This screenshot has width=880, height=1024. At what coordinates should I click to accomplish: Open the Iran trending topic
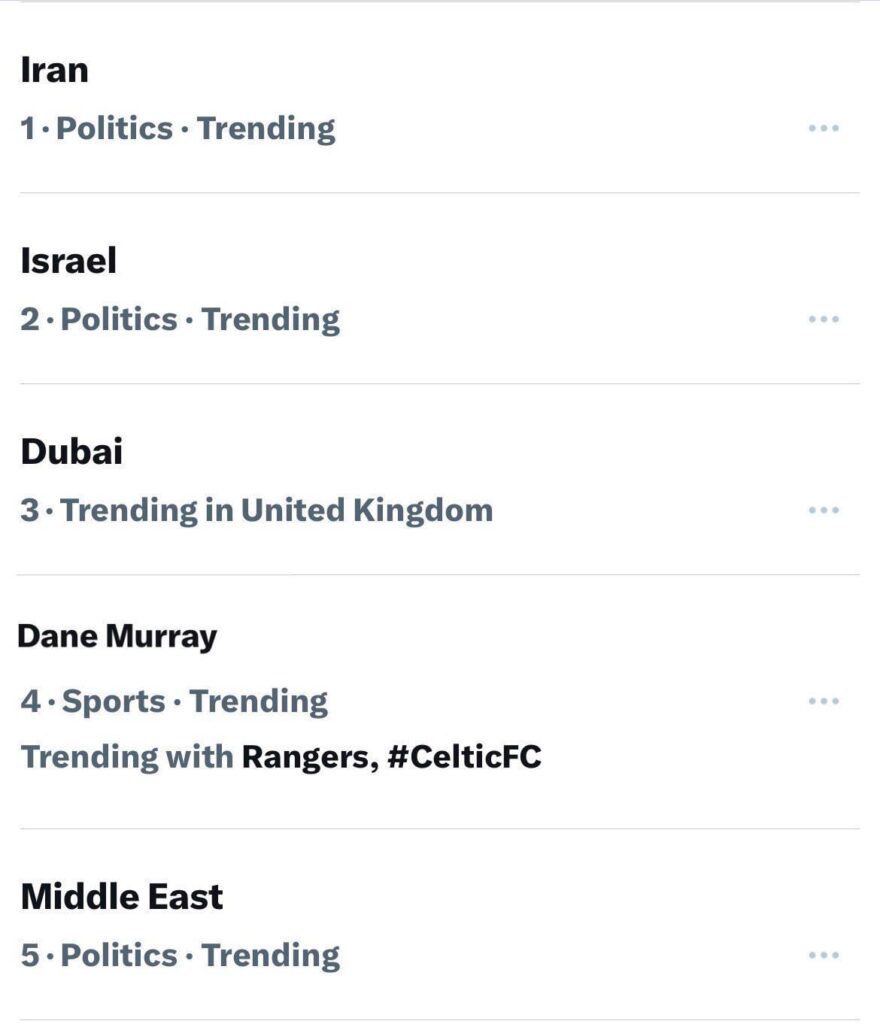pos(53,70)
